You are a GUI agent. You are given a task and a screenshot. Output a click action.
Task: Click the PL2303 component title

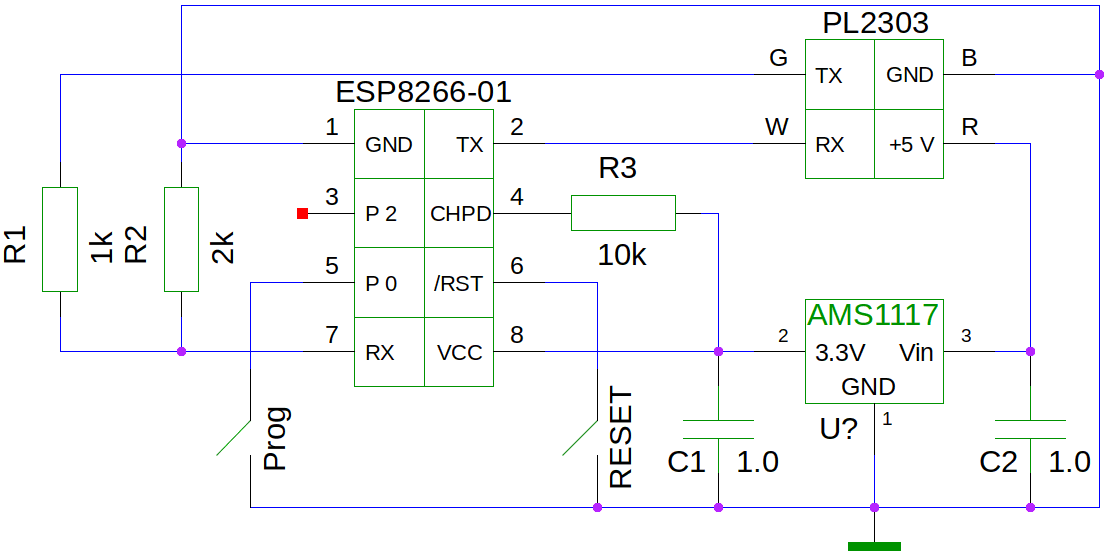click(875, 23)
